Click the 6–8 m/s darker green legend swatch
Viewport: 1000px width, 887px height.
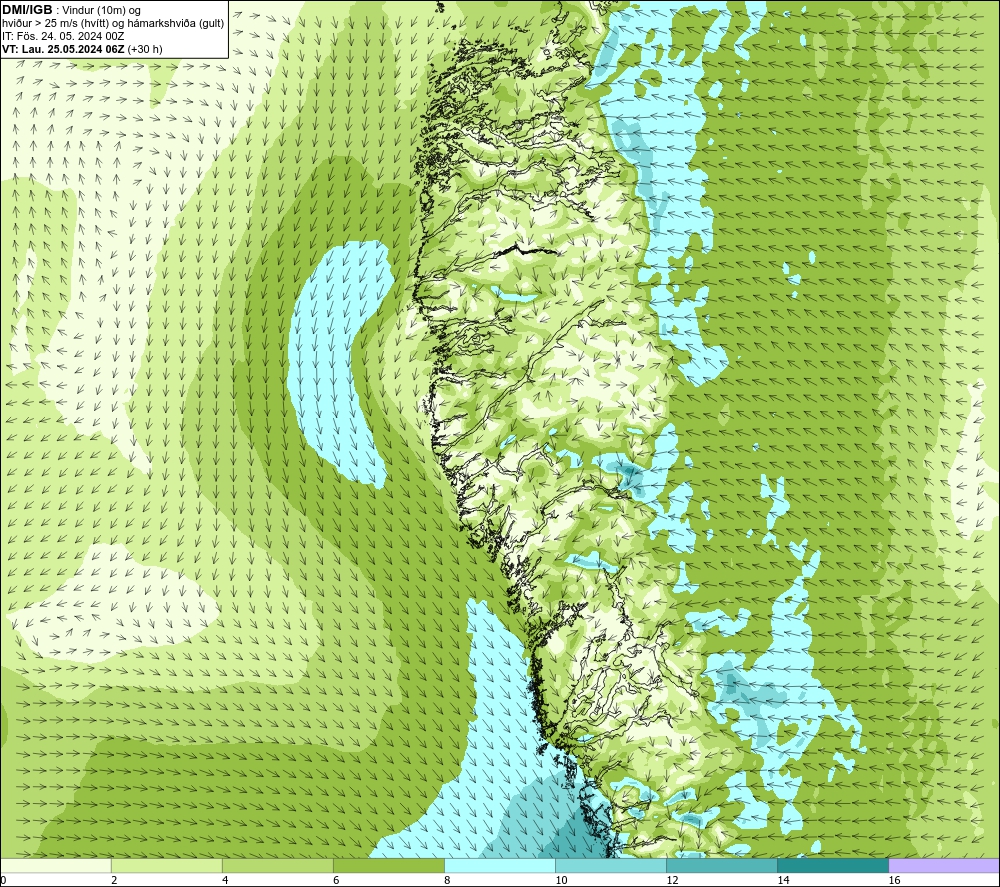[x=389, y=865]
